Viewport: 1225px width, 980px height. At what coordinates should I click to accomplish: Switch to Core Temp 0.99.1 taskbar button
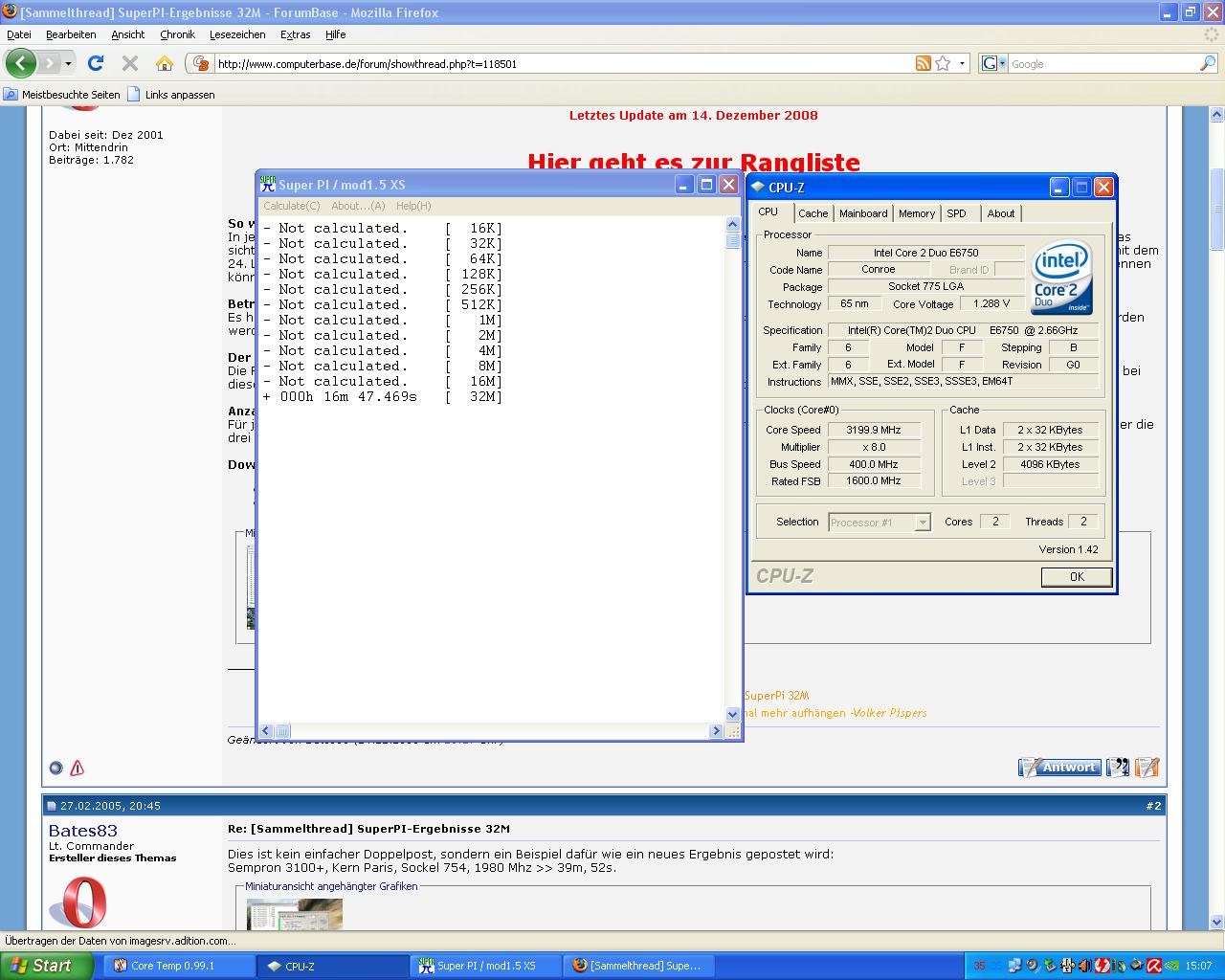point(177,966)
